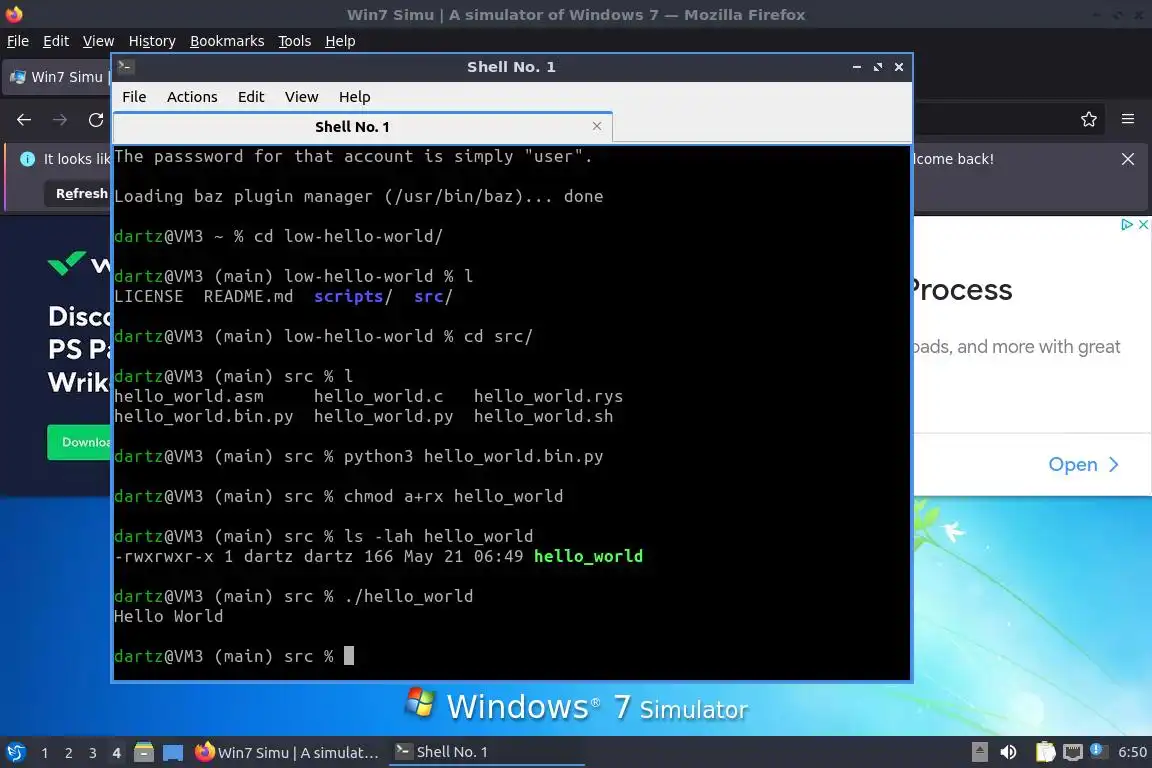Open Firefox Help menu

(340, 41)
